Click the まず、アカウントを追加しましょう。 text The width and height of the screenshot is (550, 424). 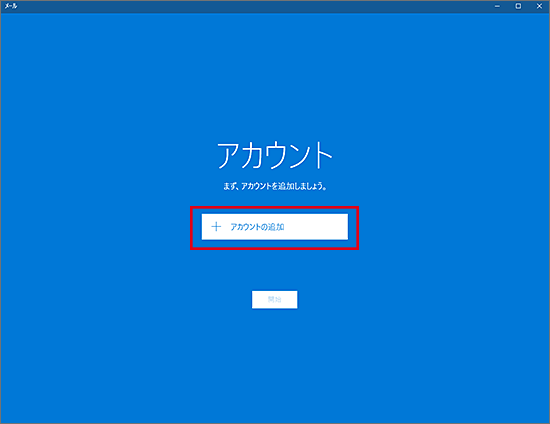click(275, 186)
